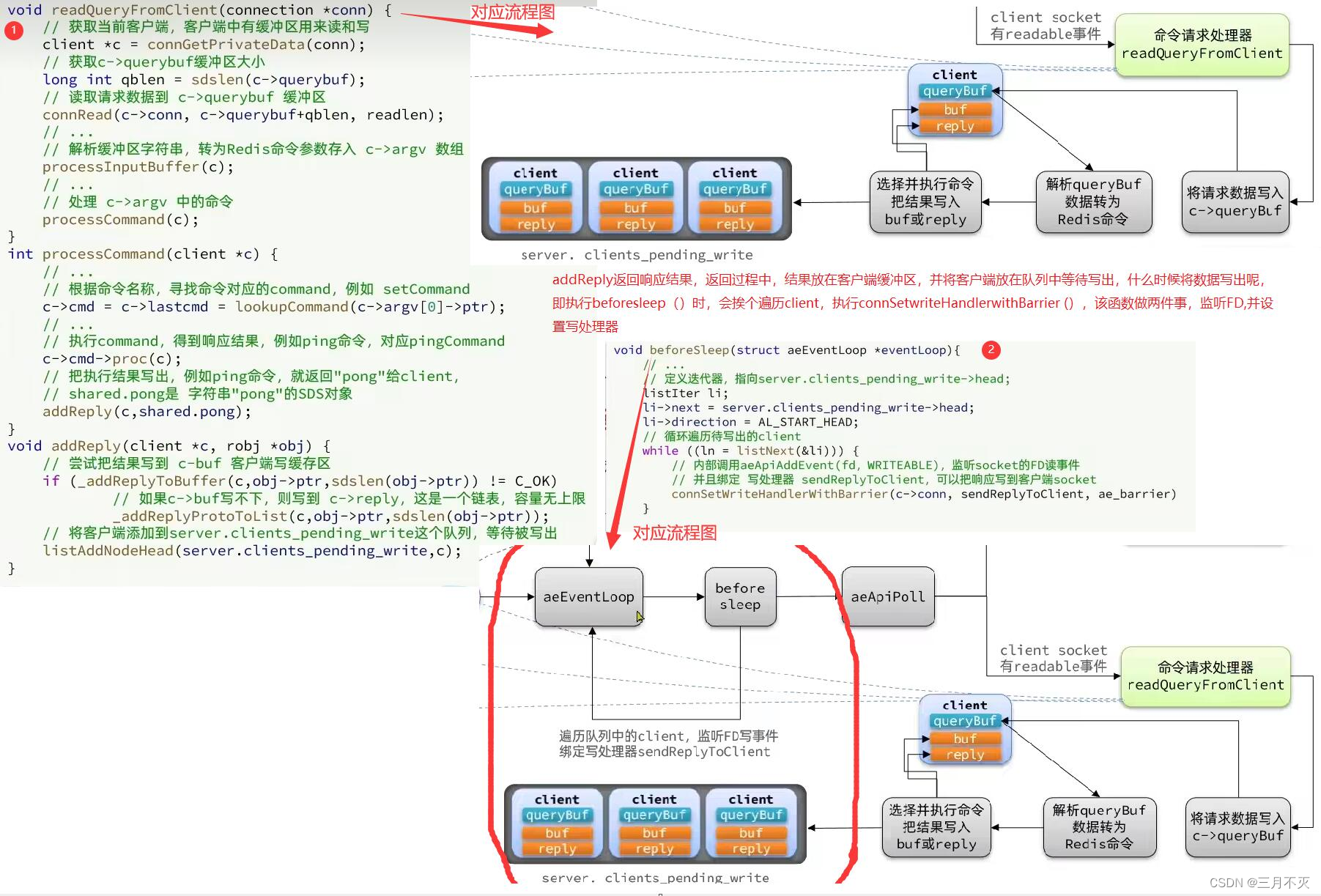The height and width of the screenshot is (896, 1321).
Task: Select the comment about 将客户端添加到 clients_pending_write 队列
Action: click(x=300, y=533)
